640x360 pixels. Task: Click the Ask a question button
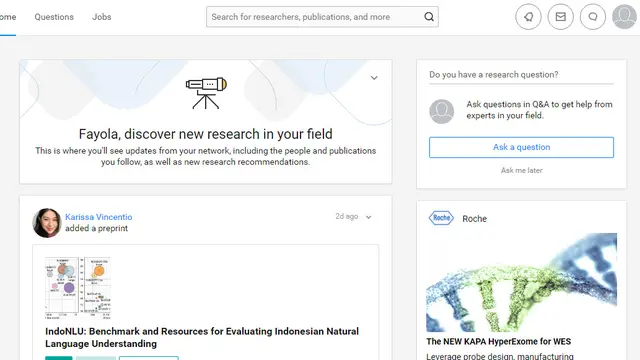(x=521, y=147)
